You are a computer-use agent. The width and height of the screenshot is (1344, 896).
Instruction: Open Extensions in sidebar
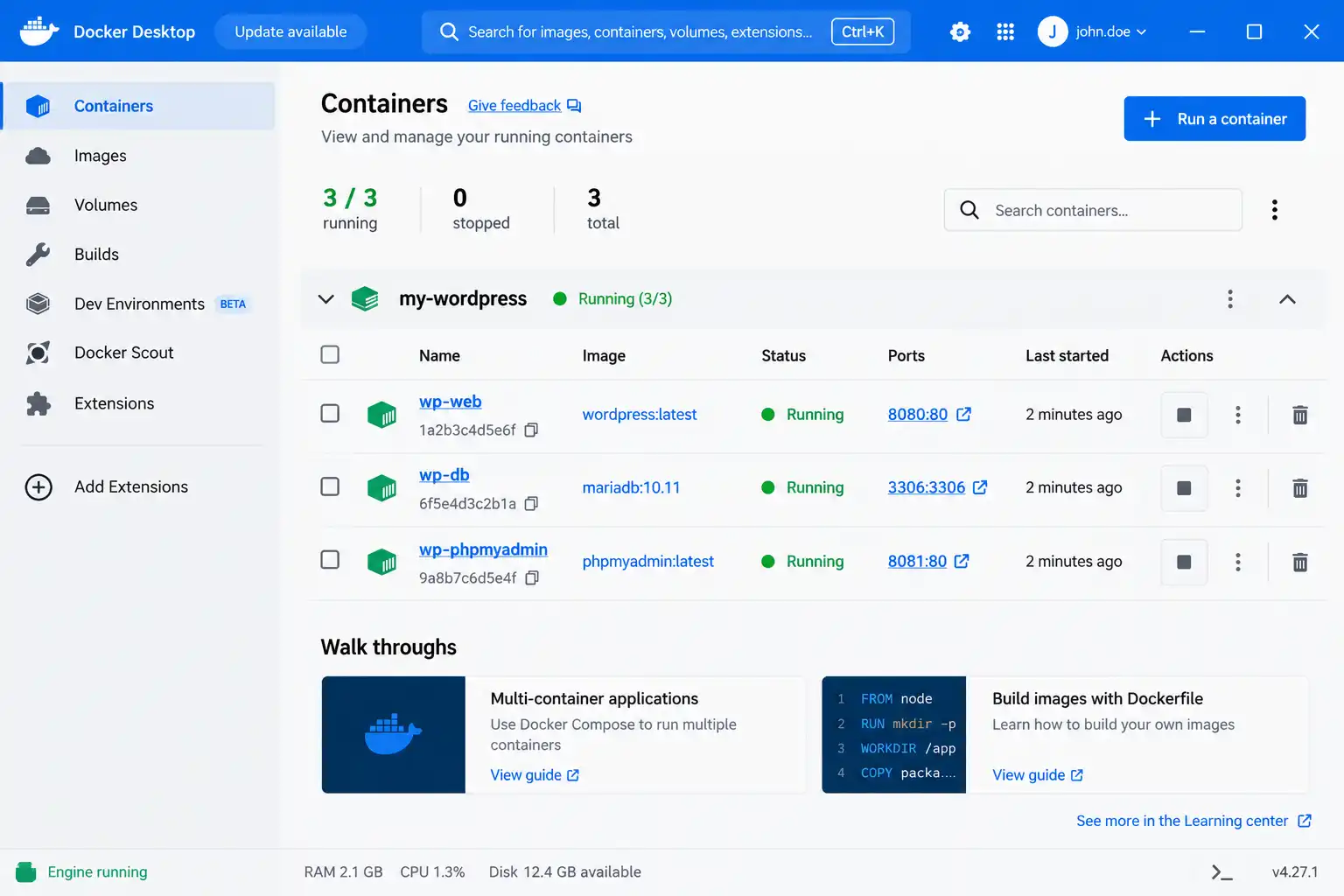139,403
